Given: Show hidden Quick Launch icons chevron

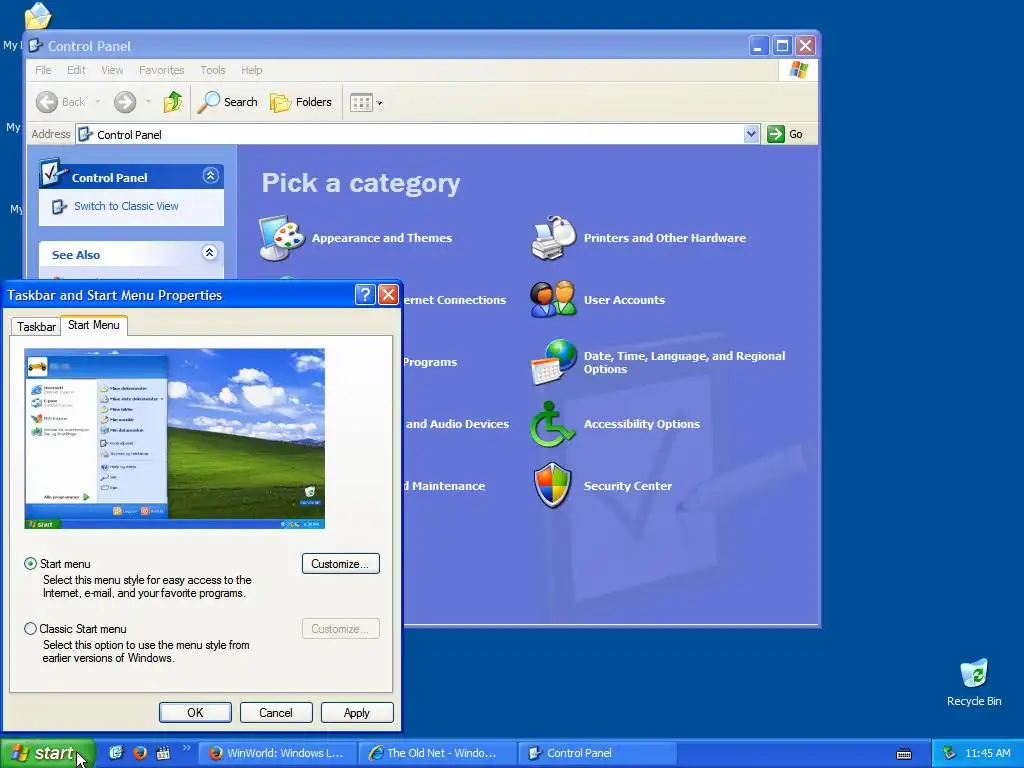Looking at the screenshot, I should tap(186, 748).
